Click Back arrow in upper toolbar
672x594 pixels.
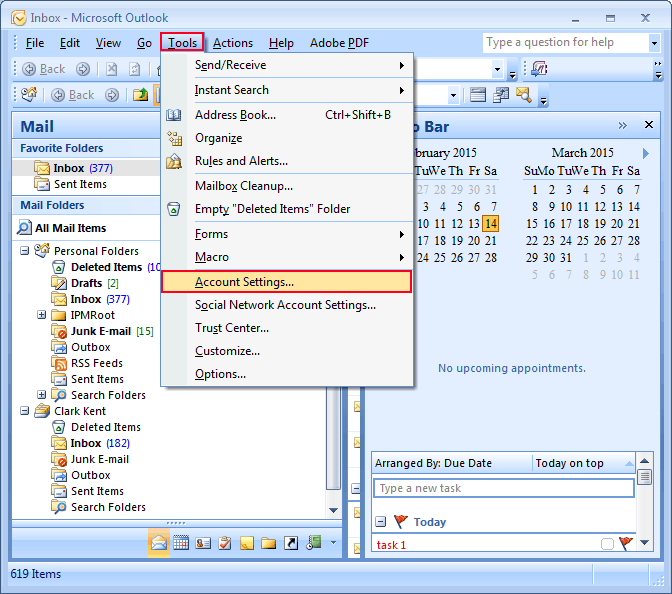pyautogui.click(x=43, y=69)
